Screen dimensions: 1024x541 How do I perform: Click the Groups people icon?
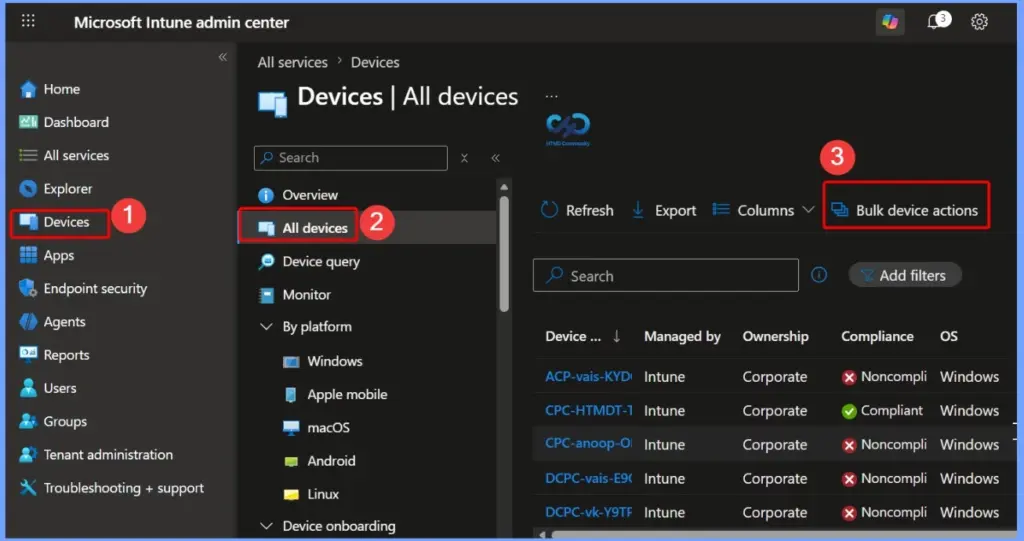coord(28,421)
